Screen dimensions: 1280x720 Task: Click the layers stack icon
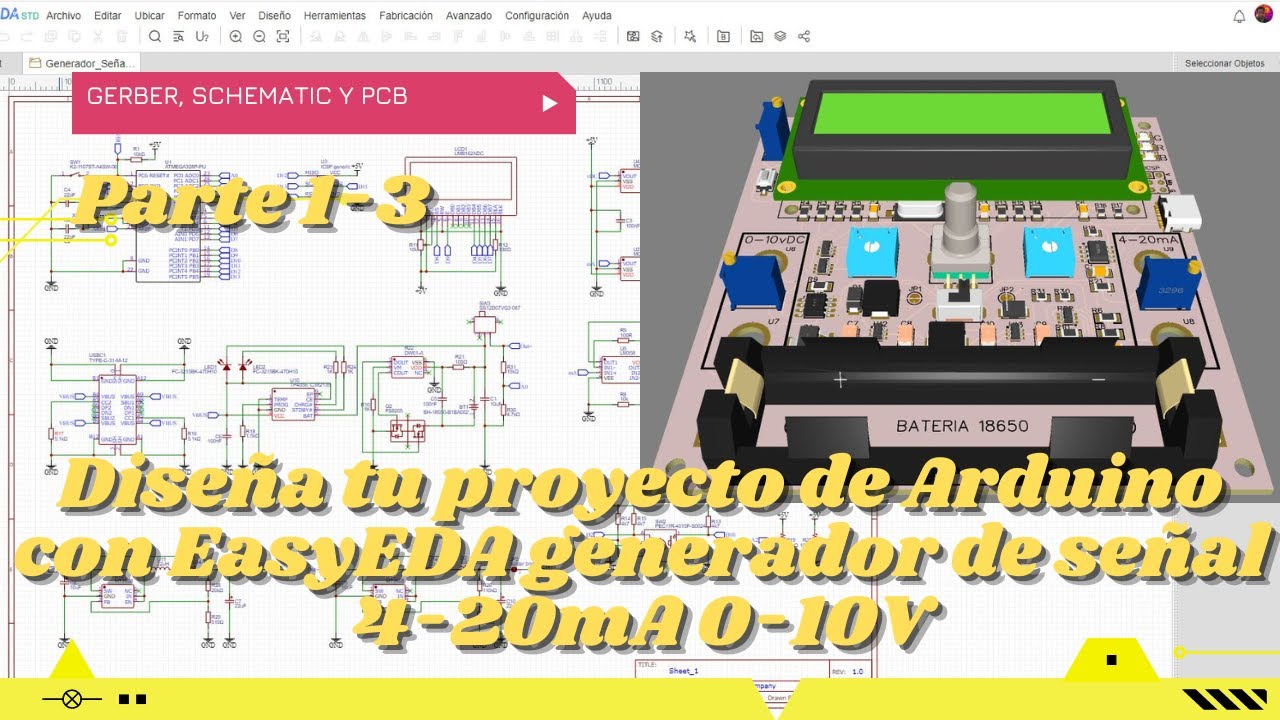(x=780, y=36)
